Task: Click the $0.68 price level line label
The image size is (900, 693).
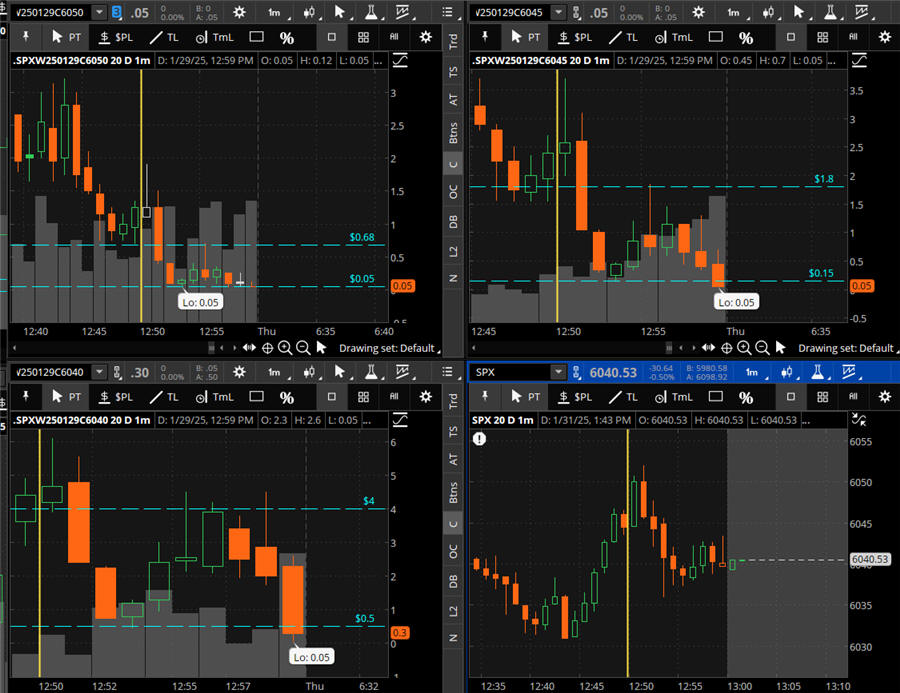Action: coord(361,237)
